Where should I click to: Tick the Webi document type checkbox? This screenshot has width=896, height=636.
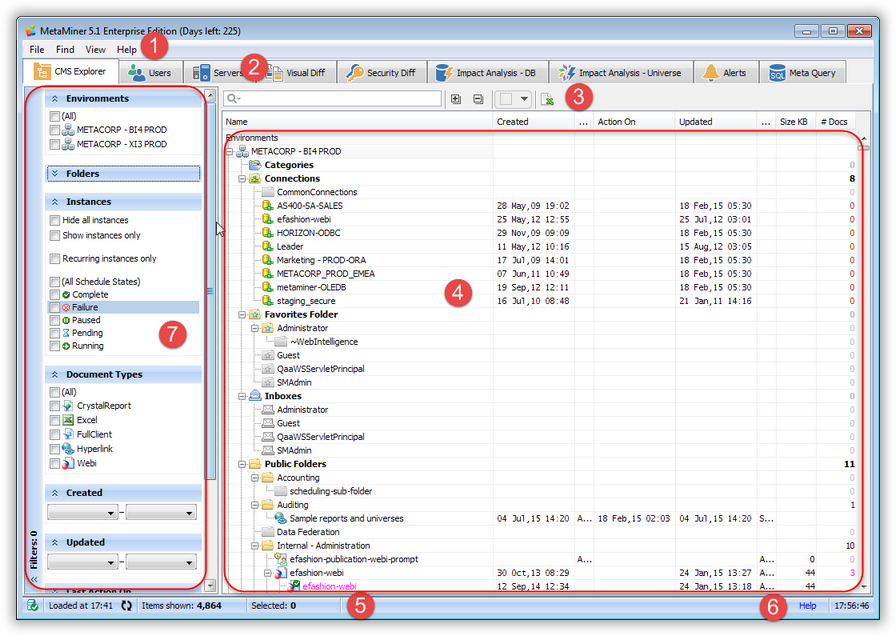55,463
